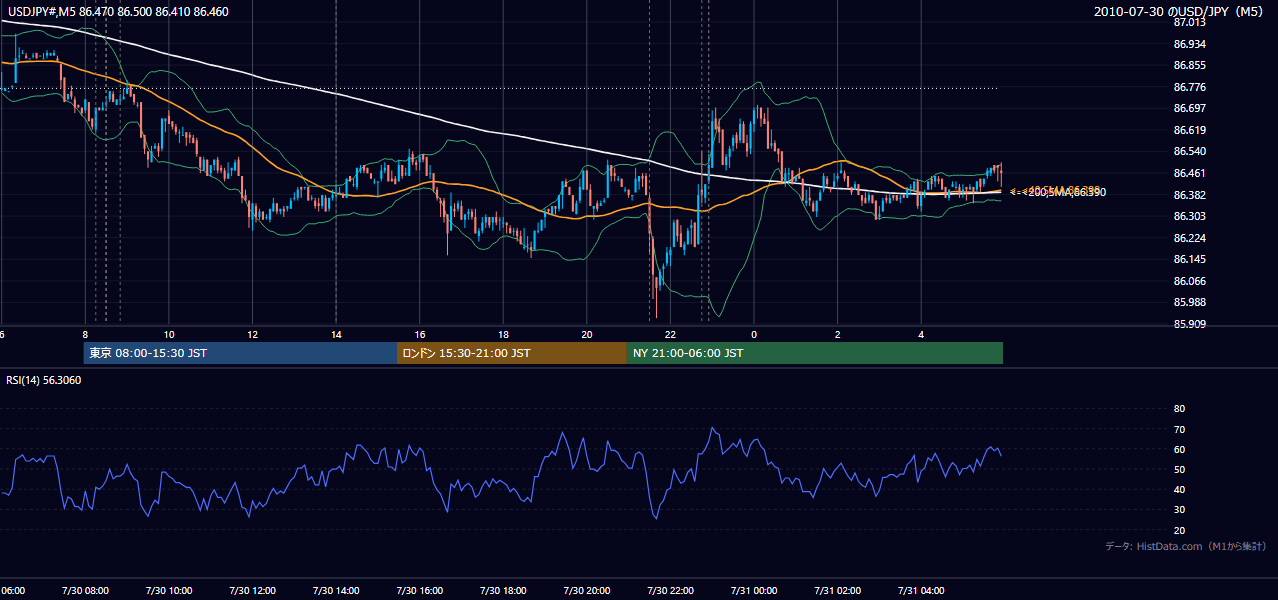
Task: Click the 86.303 price axis label
Action: pyautogui.click(x=1189, y=216)
